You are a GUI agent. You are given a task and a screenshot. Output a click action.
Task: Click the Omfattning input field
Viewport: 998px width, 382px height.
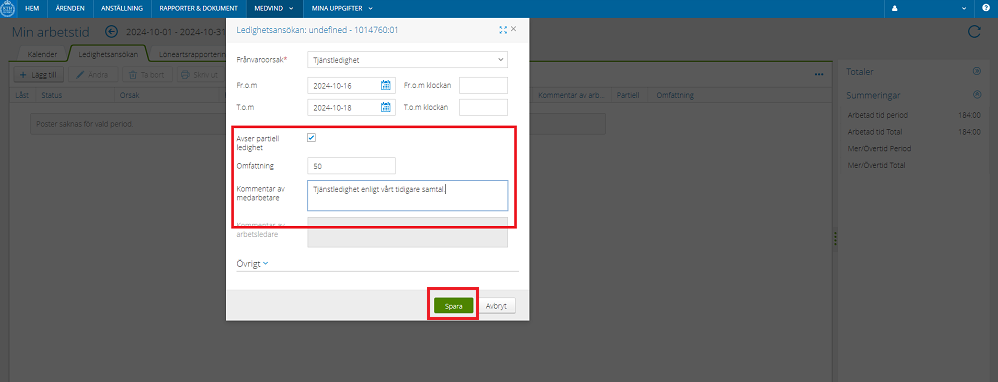pos(351,166)
